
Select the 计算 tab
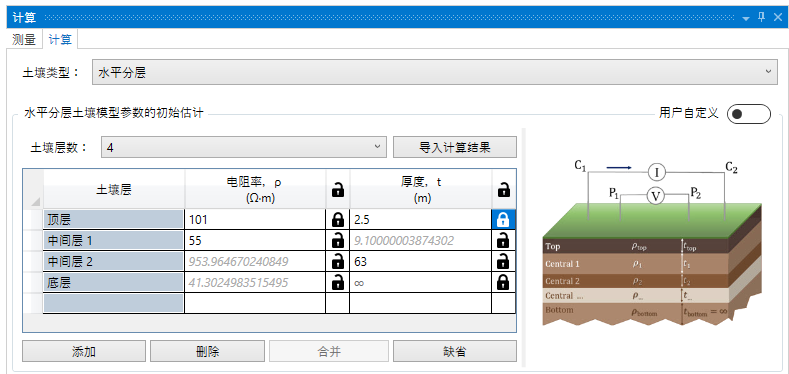coord(60,39)
